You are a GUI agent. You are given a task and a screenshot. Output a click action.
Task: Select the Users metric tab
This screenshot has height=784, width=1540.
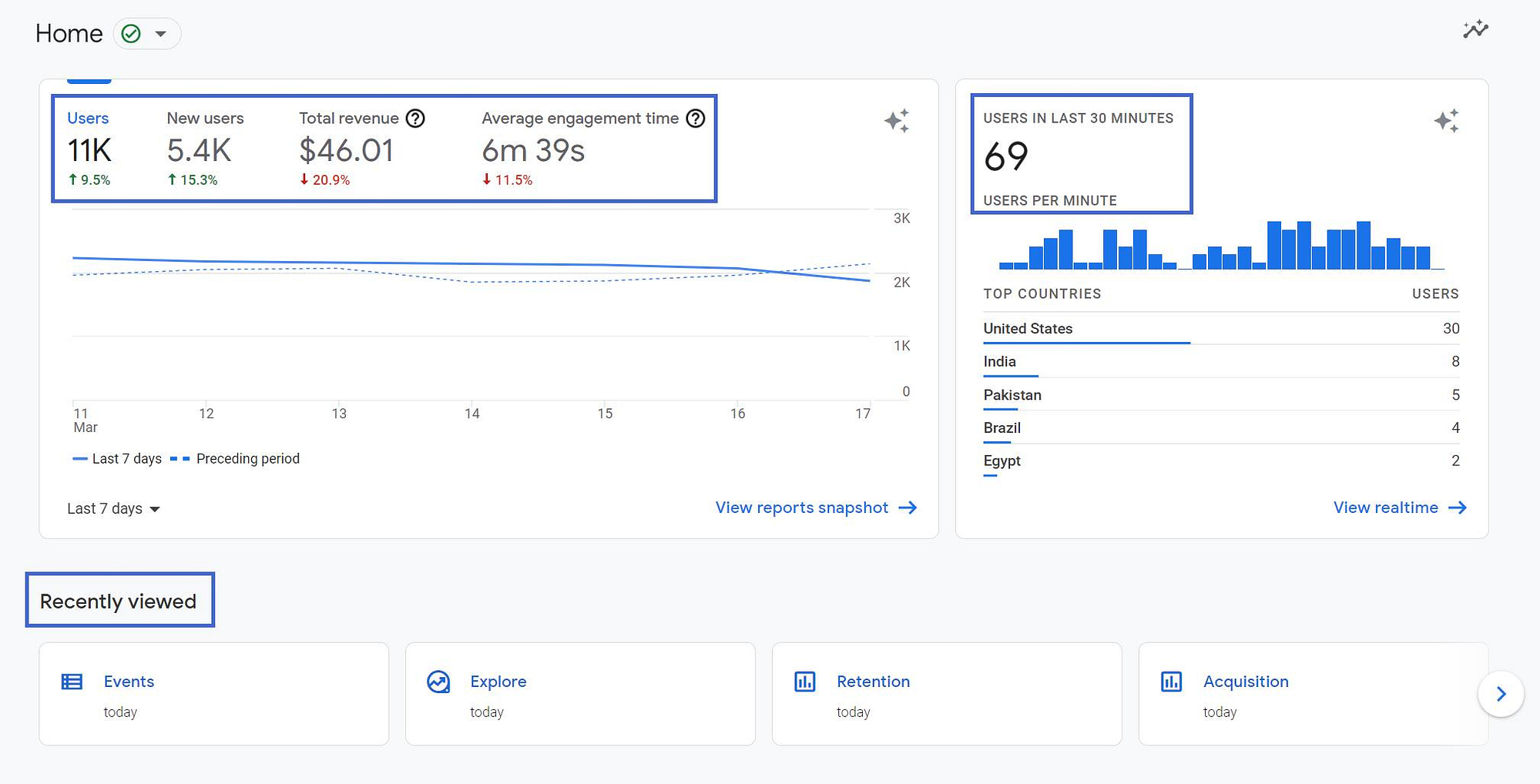(x=88, y=118)
